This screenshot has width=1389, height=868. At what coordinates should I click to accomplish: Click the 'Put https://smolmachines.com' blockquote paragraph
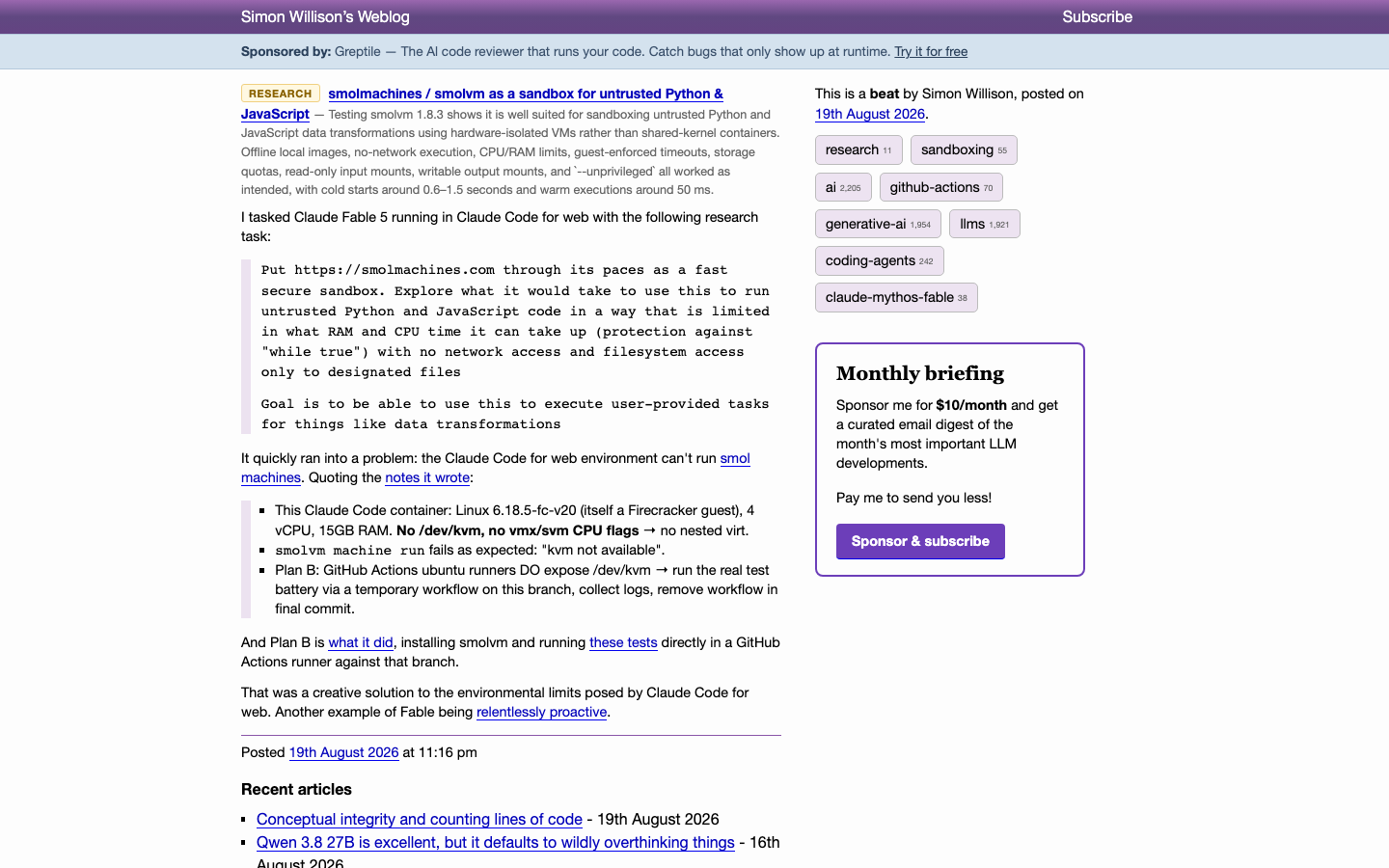click(x=515, y=321)
